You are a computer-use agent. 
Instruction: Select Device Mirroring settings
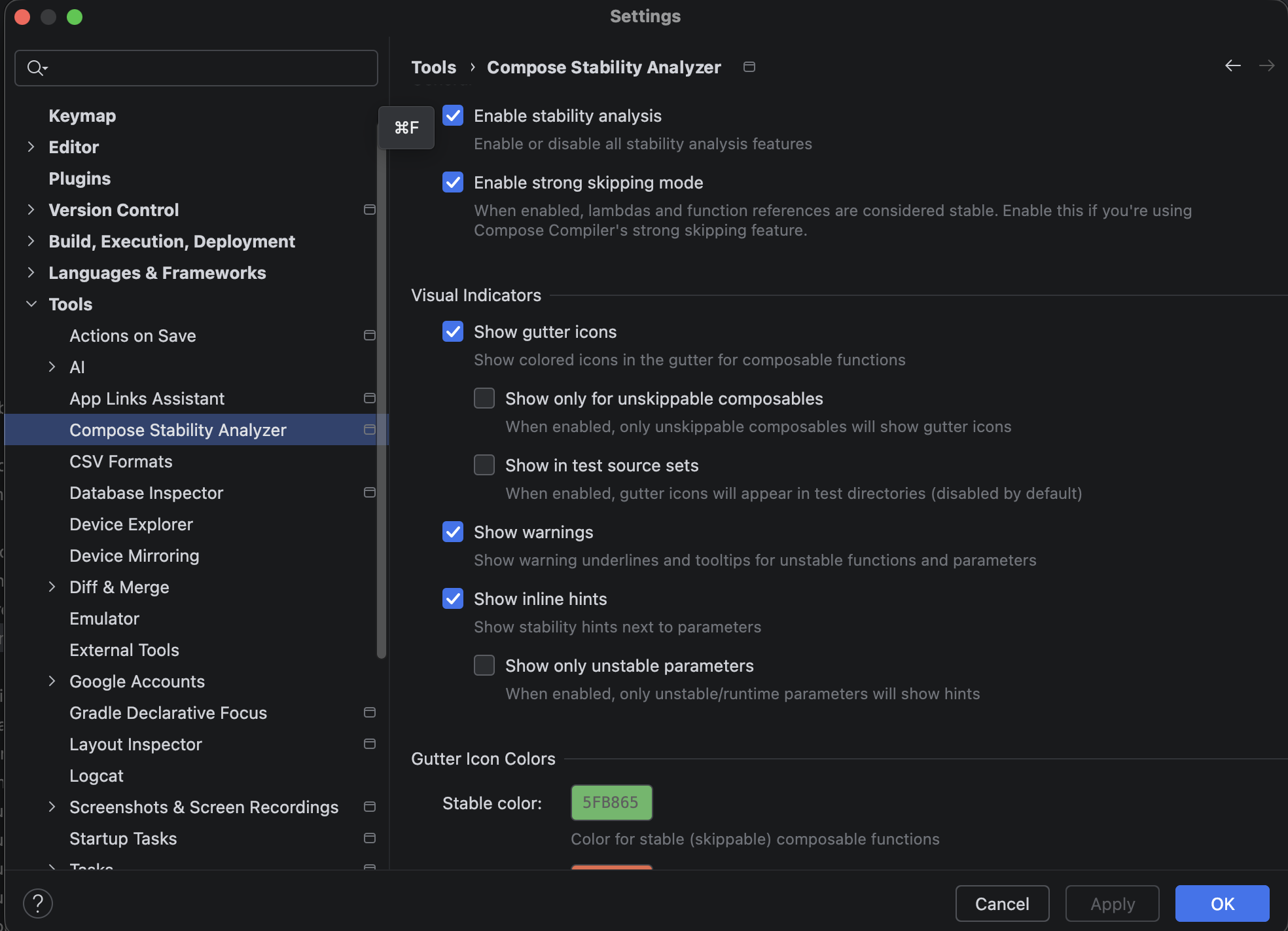pos(134,556)
